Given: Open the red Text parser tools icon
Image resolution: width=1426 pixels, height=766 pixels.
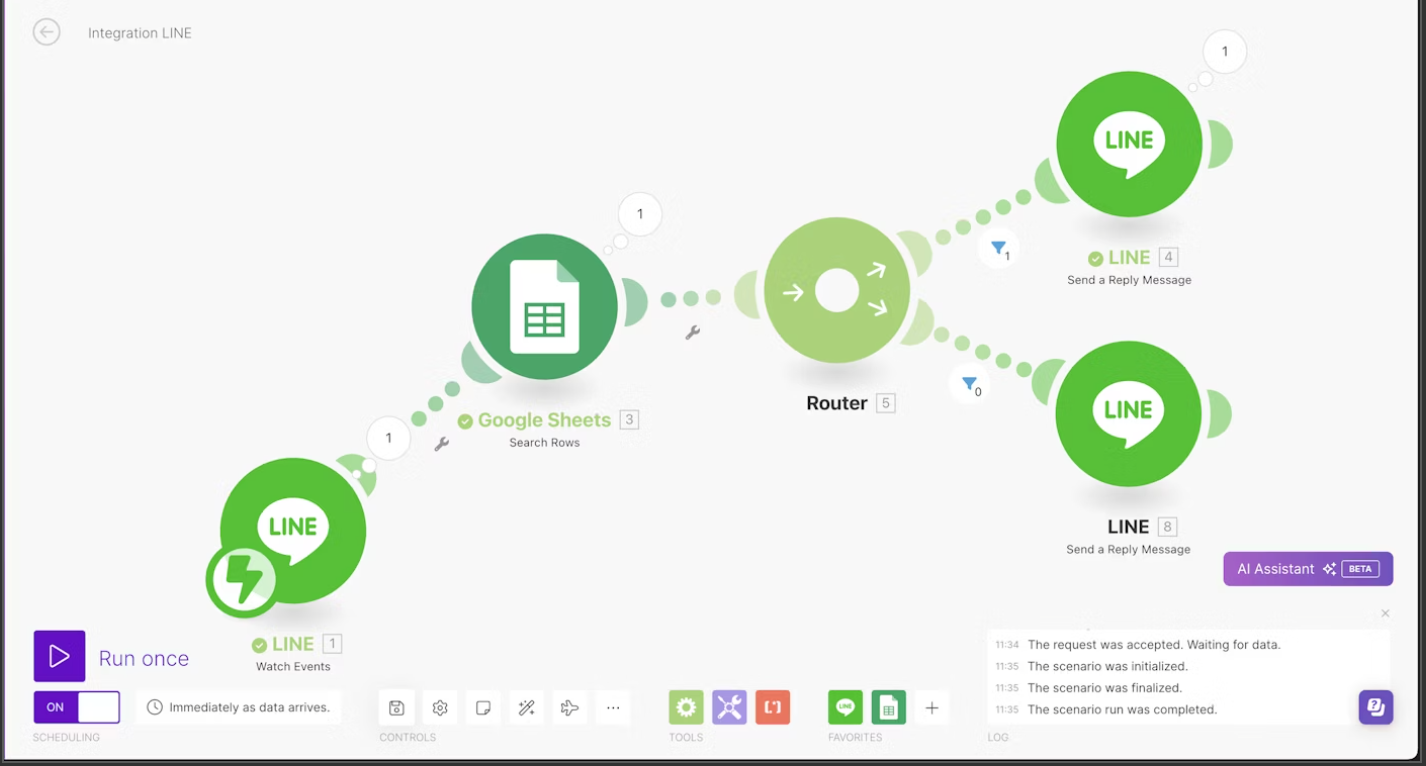Looking at the screenshot, I should (773, 708).
